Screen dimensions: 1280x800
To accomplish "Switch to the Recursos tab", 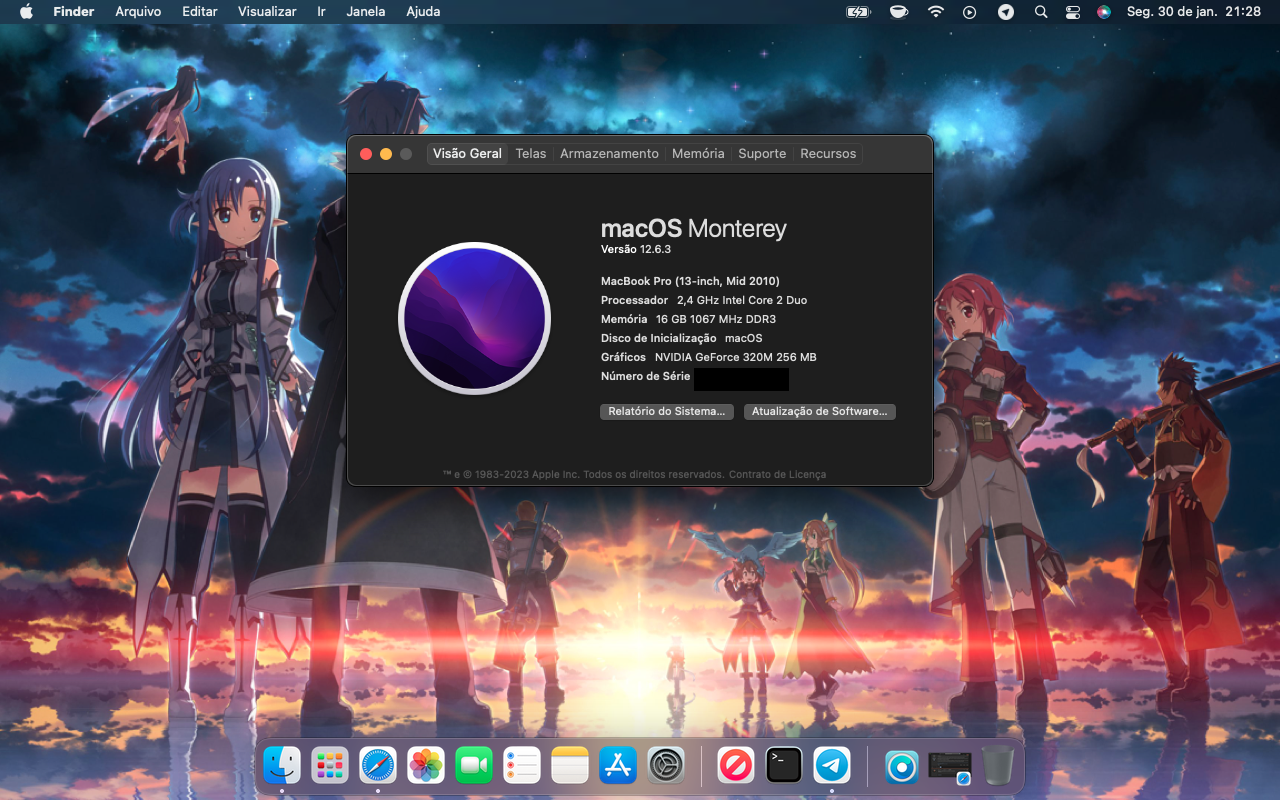I will click(828, 153).
